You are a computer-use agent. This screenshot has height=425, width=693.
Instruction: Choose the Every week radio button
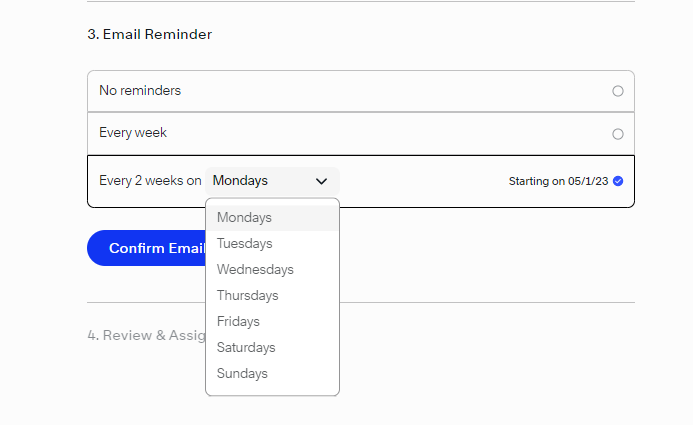618,134
